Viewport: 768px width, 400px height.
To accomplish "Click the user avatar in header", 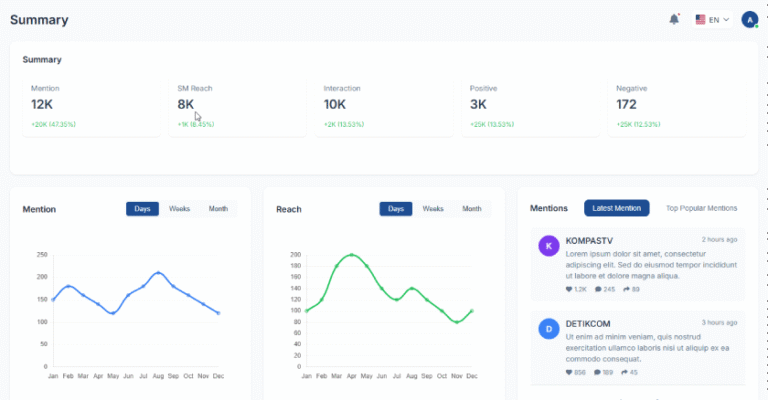I will tap(749, 19).
